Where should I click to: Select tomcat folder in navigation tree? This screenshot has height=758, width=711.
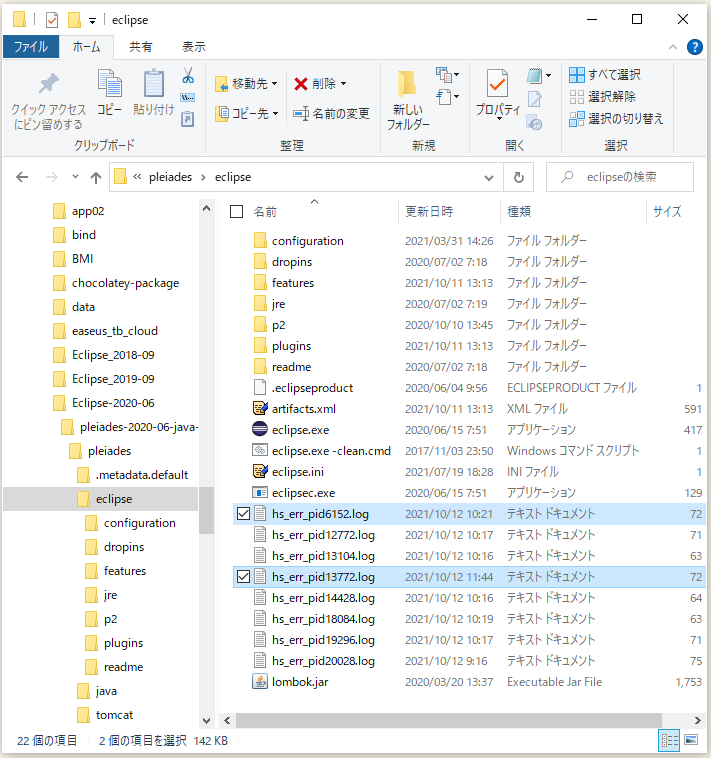(114, 714)
